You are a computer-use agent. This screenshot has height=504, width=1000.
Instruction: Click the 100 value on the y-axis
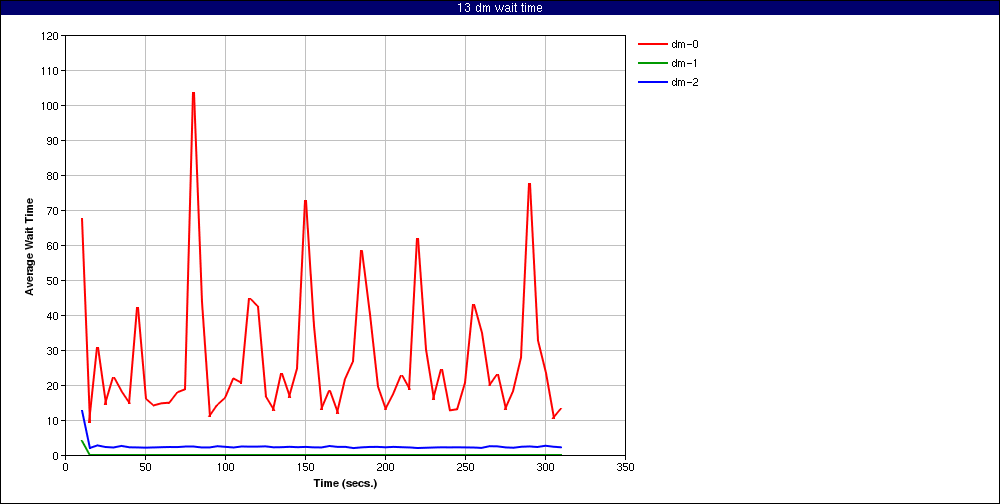pos(50,106)
